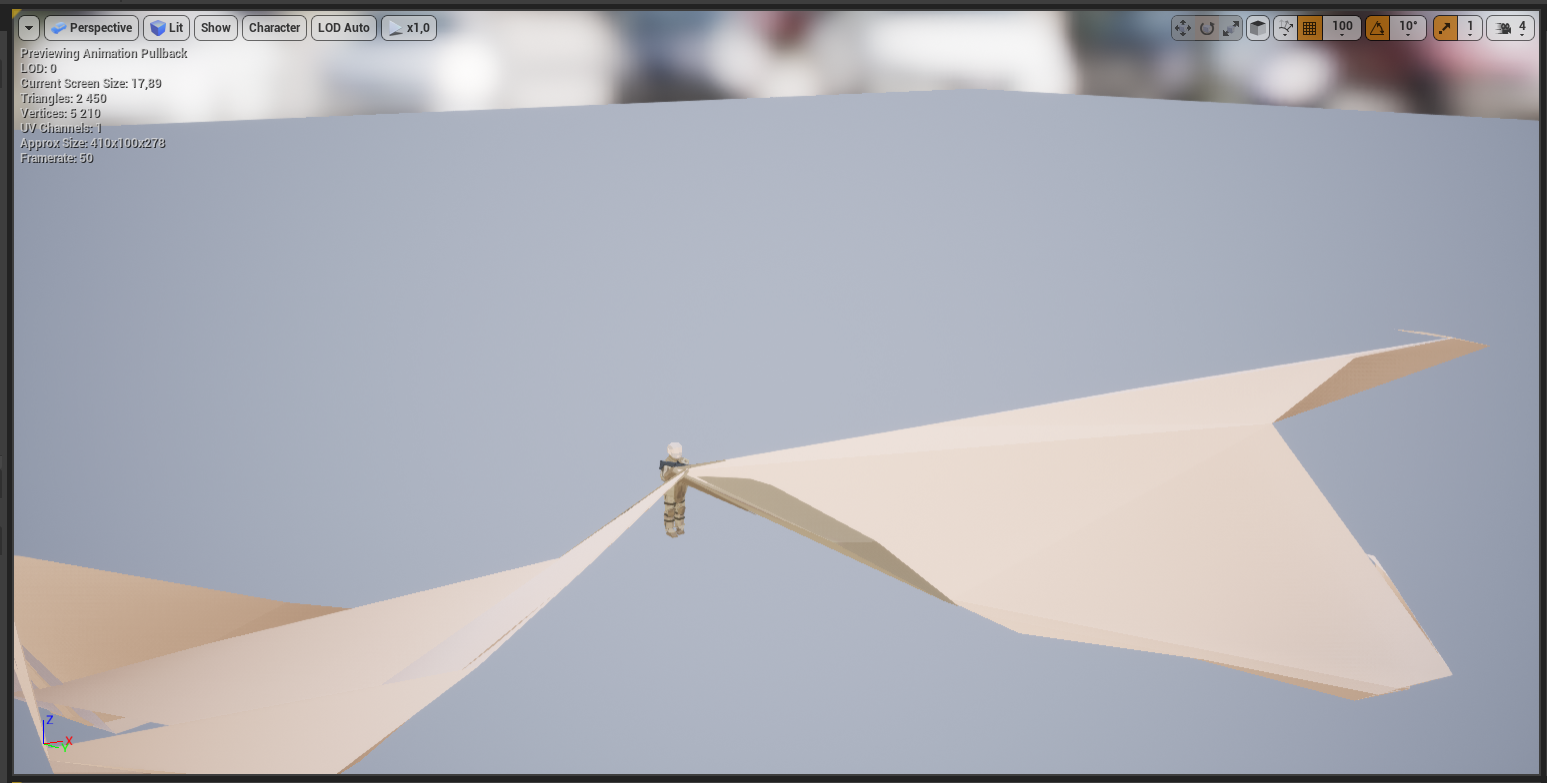
Task: Toggle rotation snapping
Action: (1377, 27)
